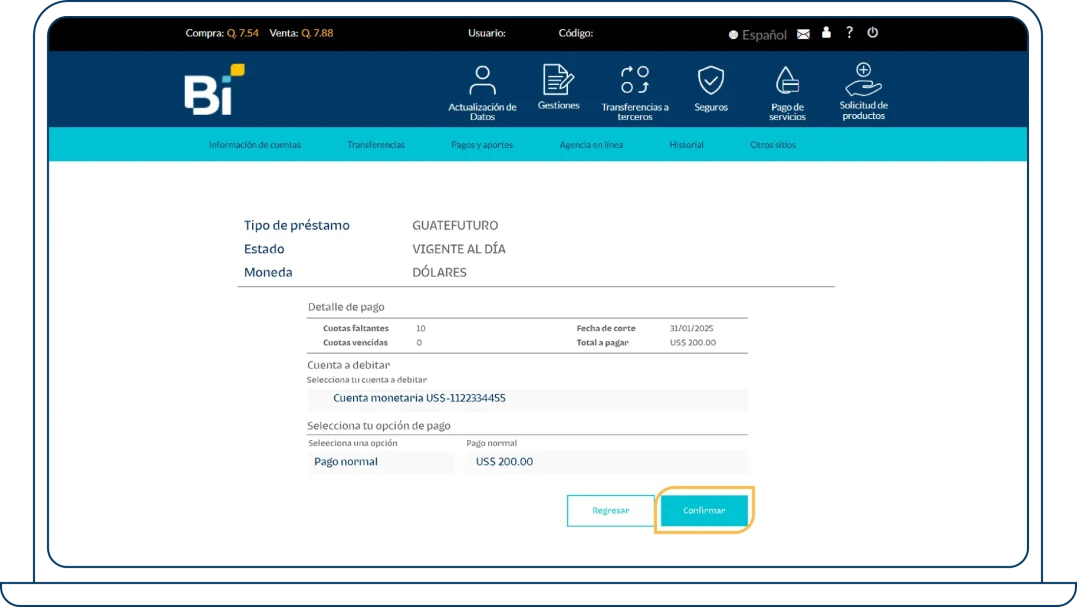
Task: Click the Bi bank logo
Action: click(x=213, y=90)
